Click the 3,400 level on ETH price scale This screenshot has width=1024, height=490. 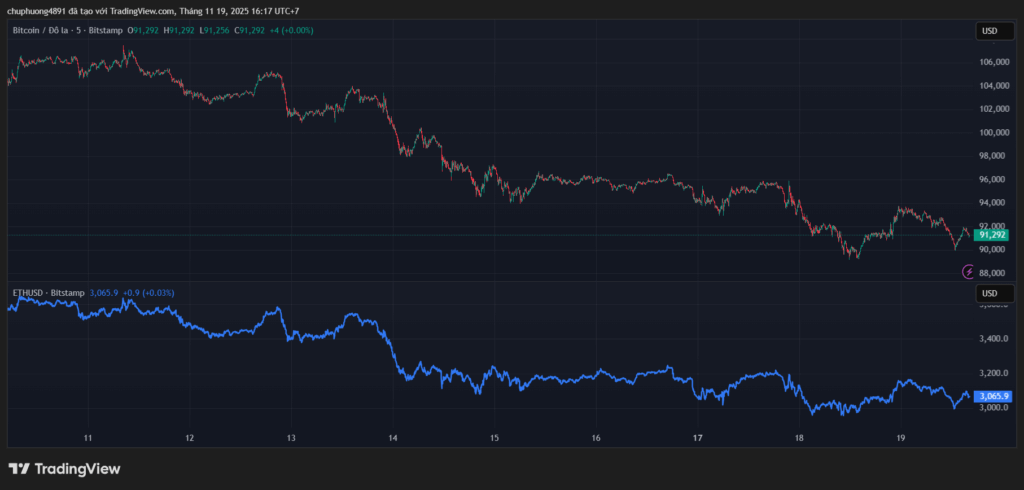pyautogui.click(x=992, y=339)
